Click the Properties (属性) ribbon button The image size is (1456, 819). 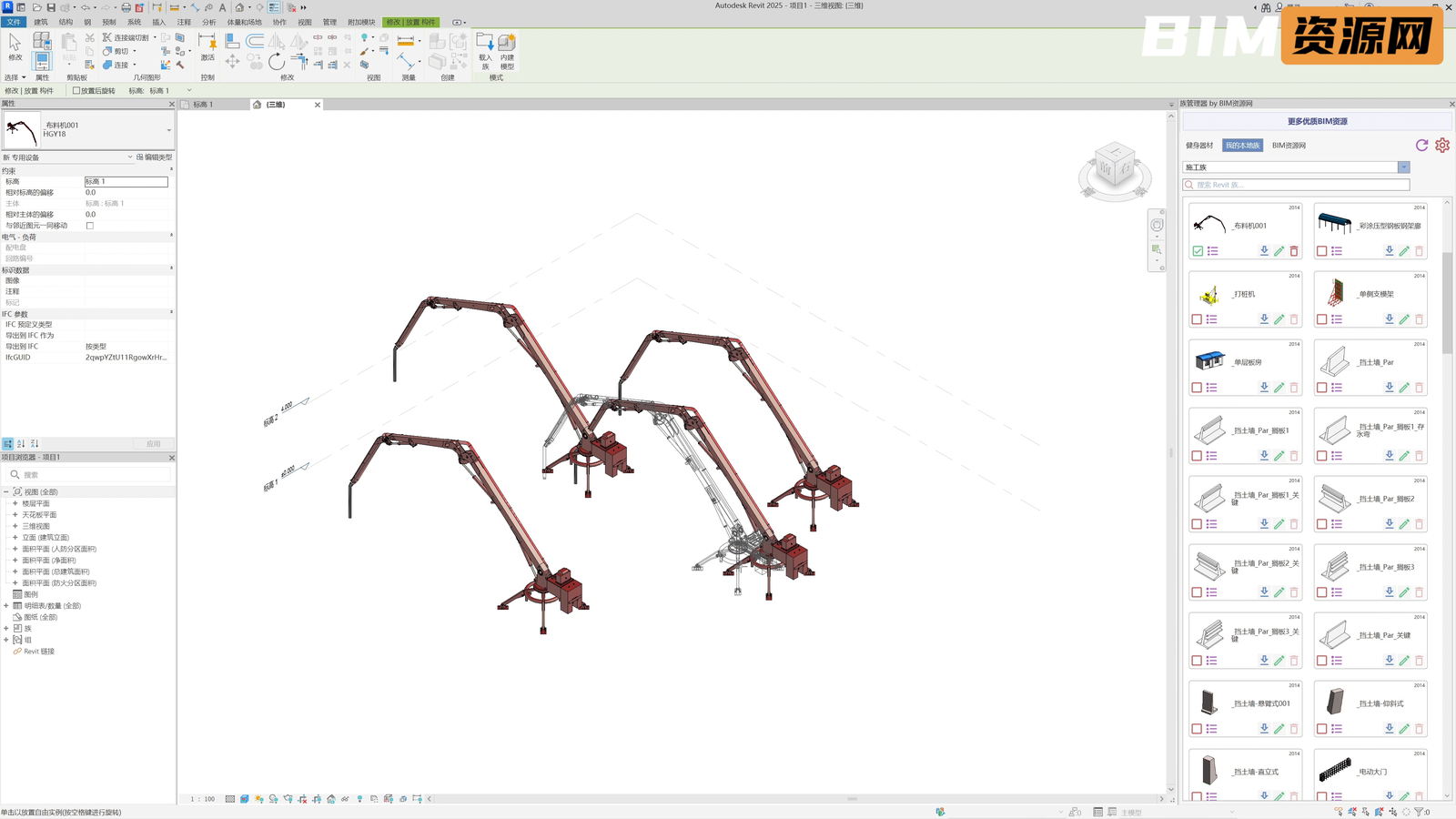coord(42,60)
